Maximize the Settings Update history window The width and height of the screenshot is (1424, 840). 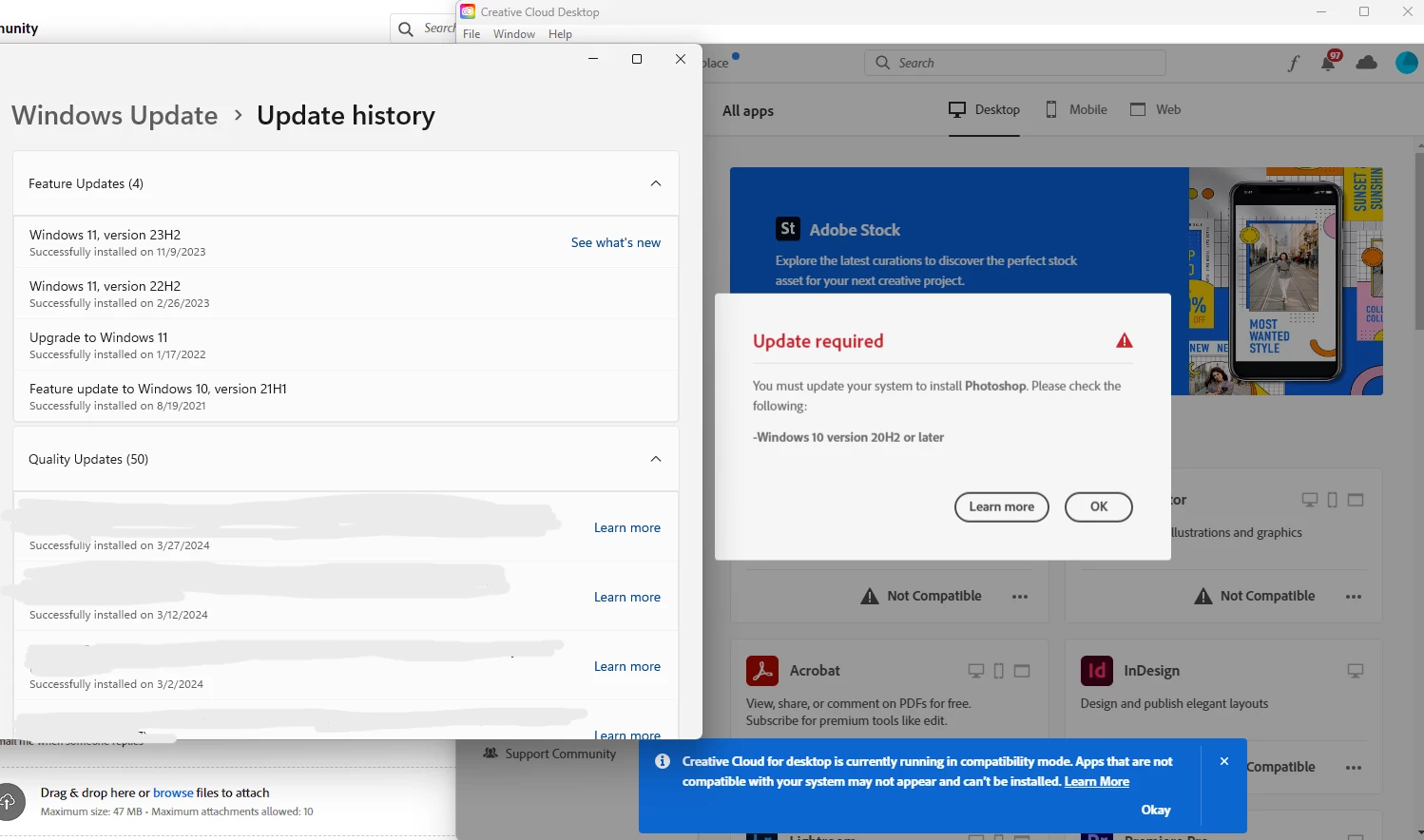click(637, 59)
